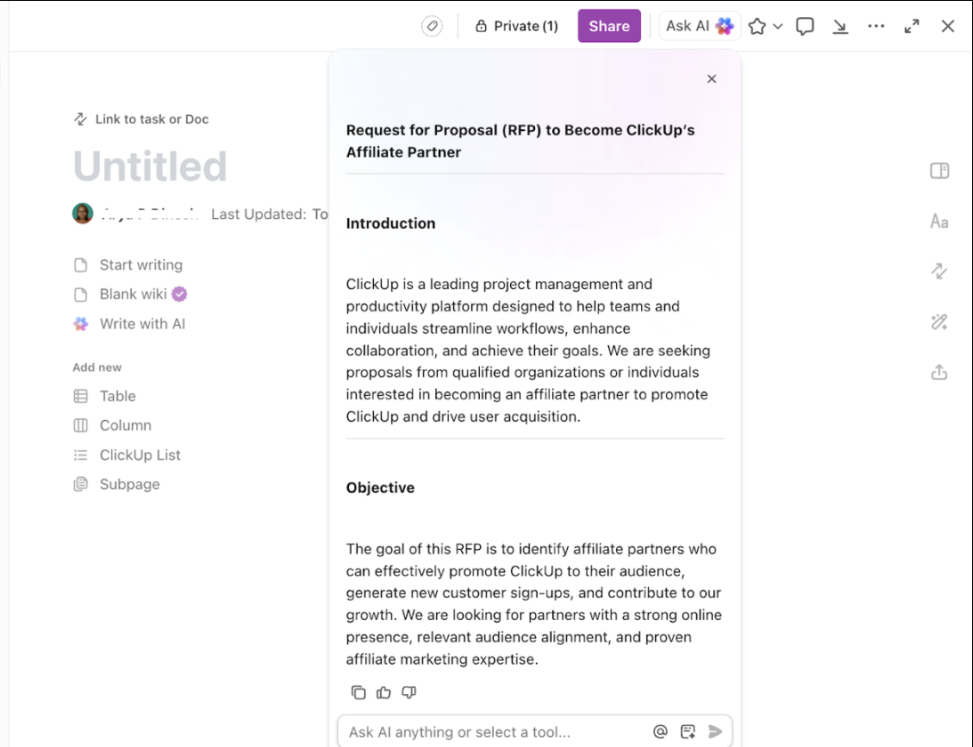
Task: Click the @ mention icon in the AI bar
Action: [659, 731]
